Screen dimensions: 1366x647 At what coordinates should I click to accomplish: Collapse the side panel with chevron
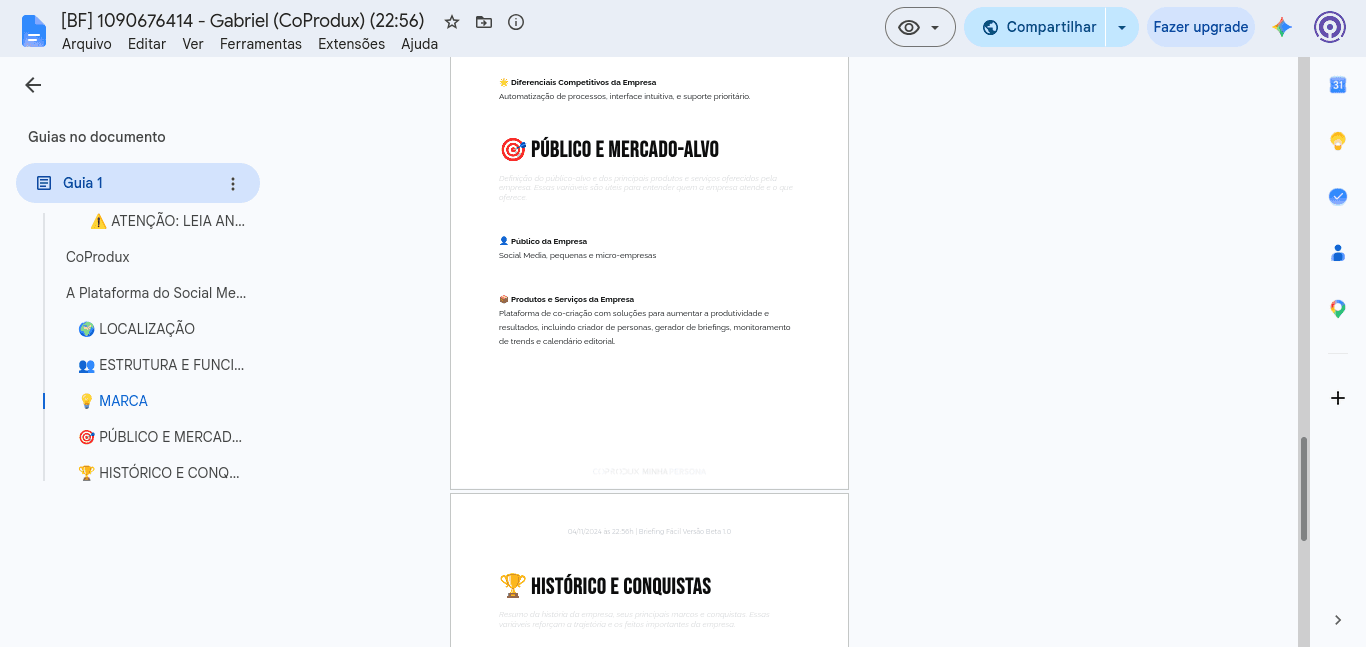tap(1338, 620)
